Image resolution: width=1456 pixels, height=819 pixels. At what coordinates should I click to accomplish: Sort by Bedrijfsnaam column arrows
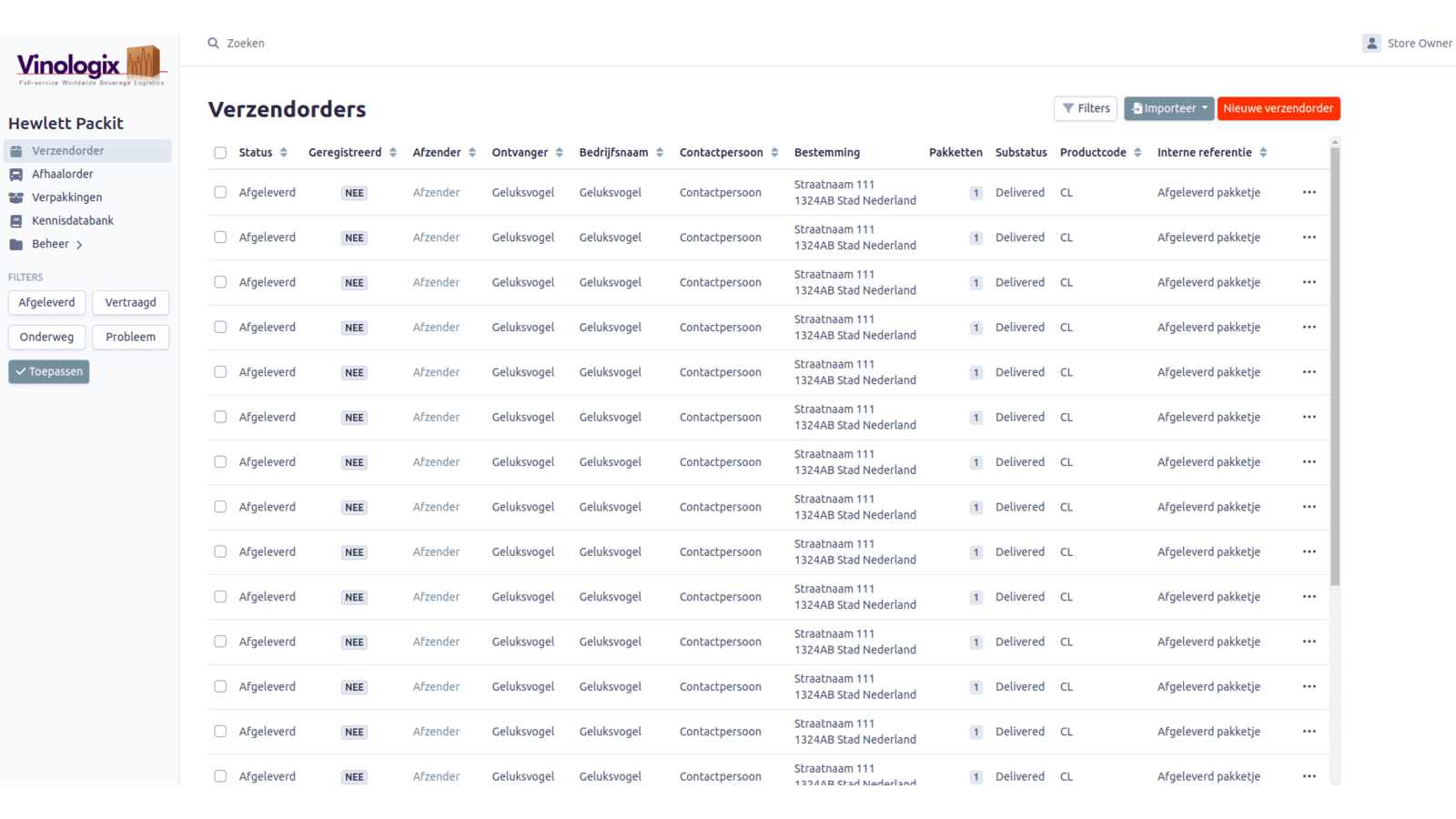(660, 153)
